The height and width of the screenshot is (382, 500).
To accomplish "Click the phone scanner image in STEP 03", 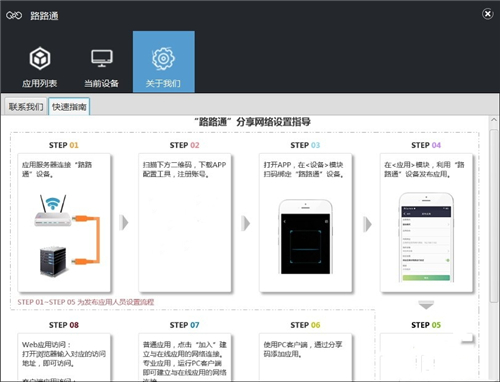I will coord(305,237).
